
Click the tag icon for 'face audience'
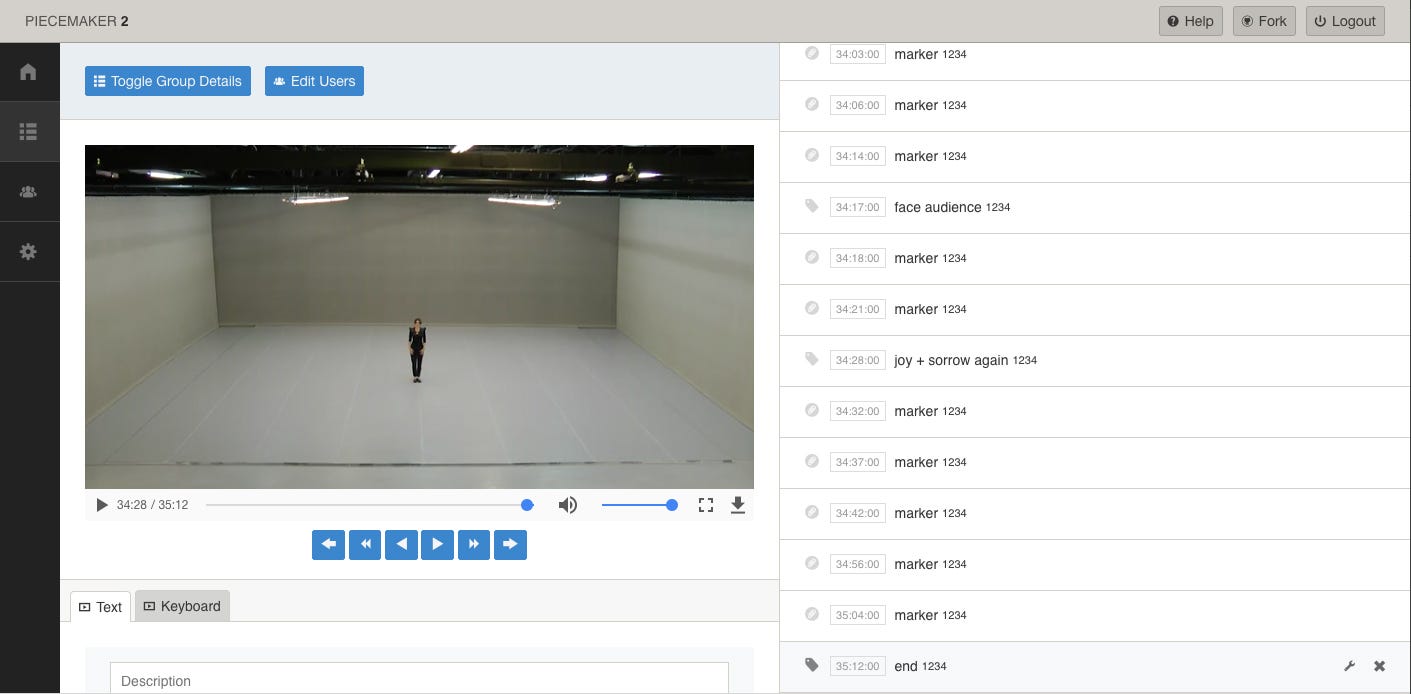812,206
